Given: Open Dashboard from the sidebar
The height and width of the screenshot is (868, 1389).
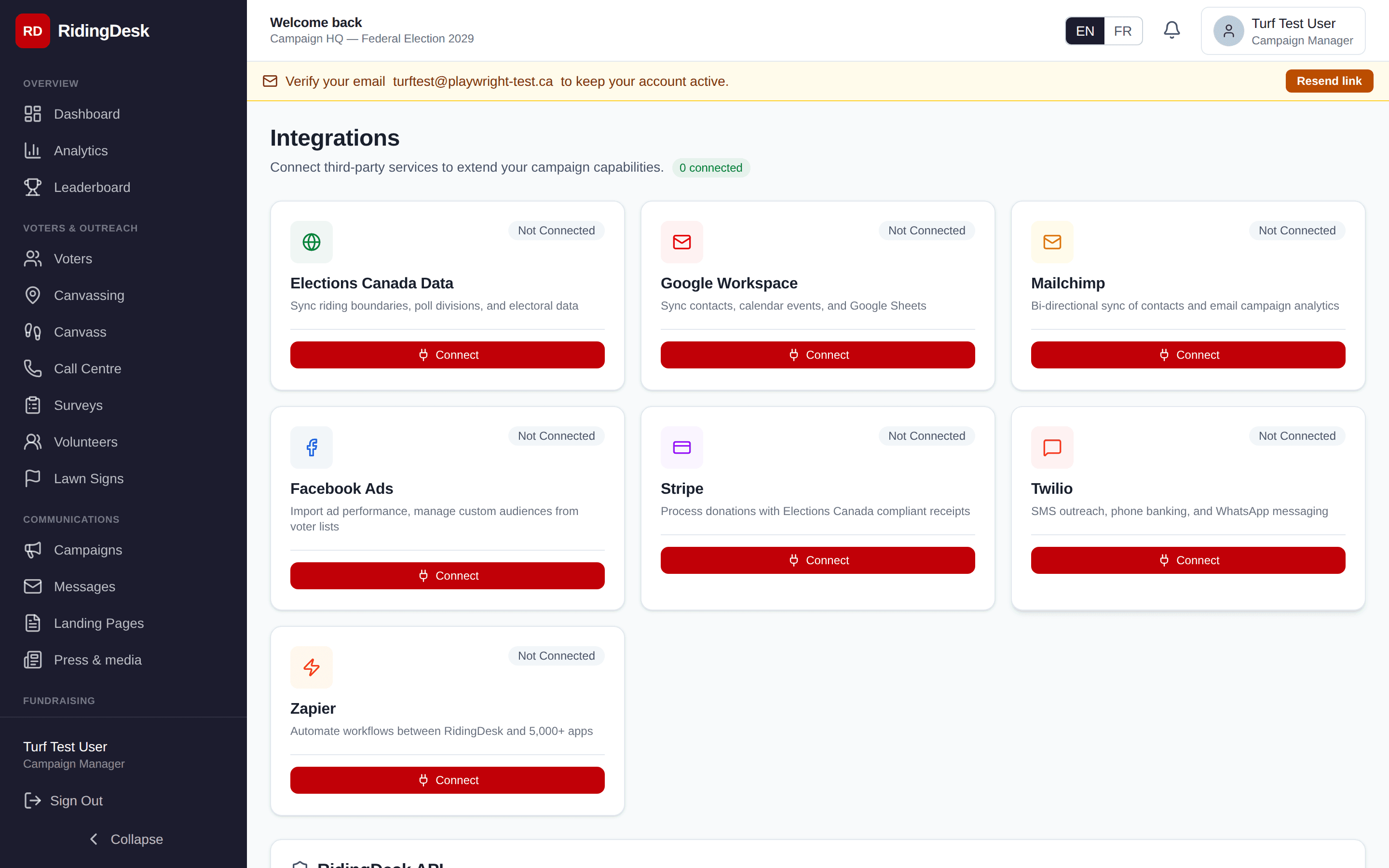Looking at the screenshot, I should coord(123,114).
